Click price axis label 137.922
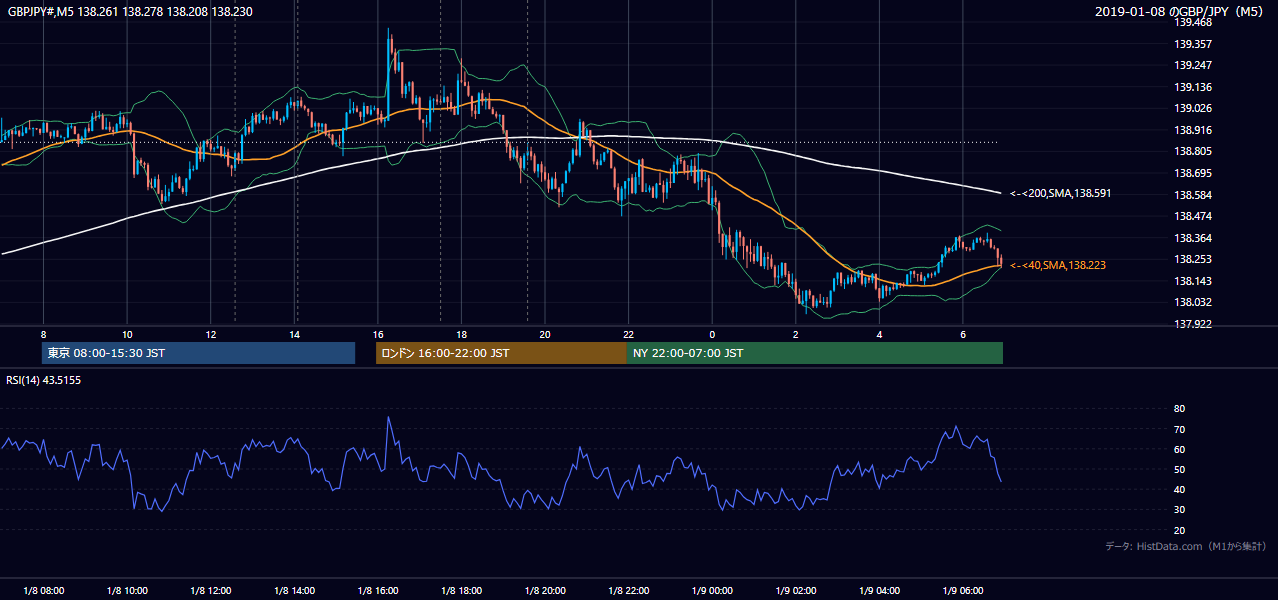 pyautogui.click(x=1193, y=324)
